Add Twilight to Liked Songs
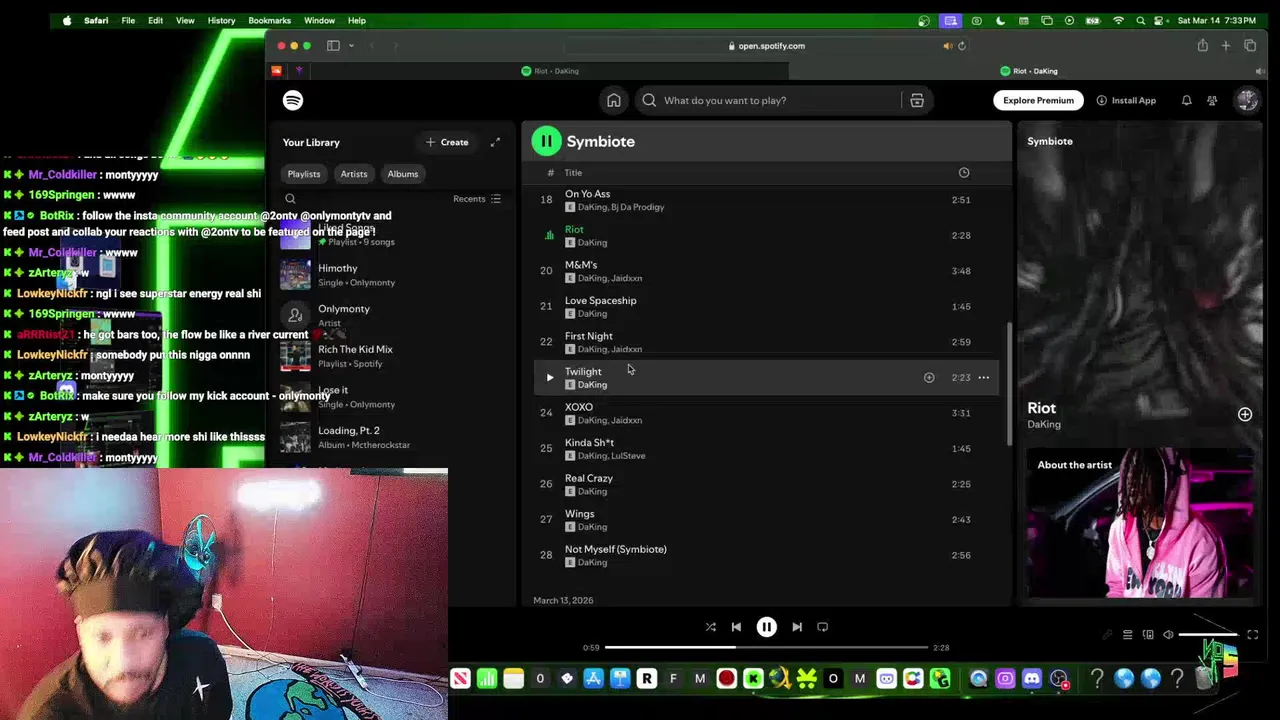 929,378
